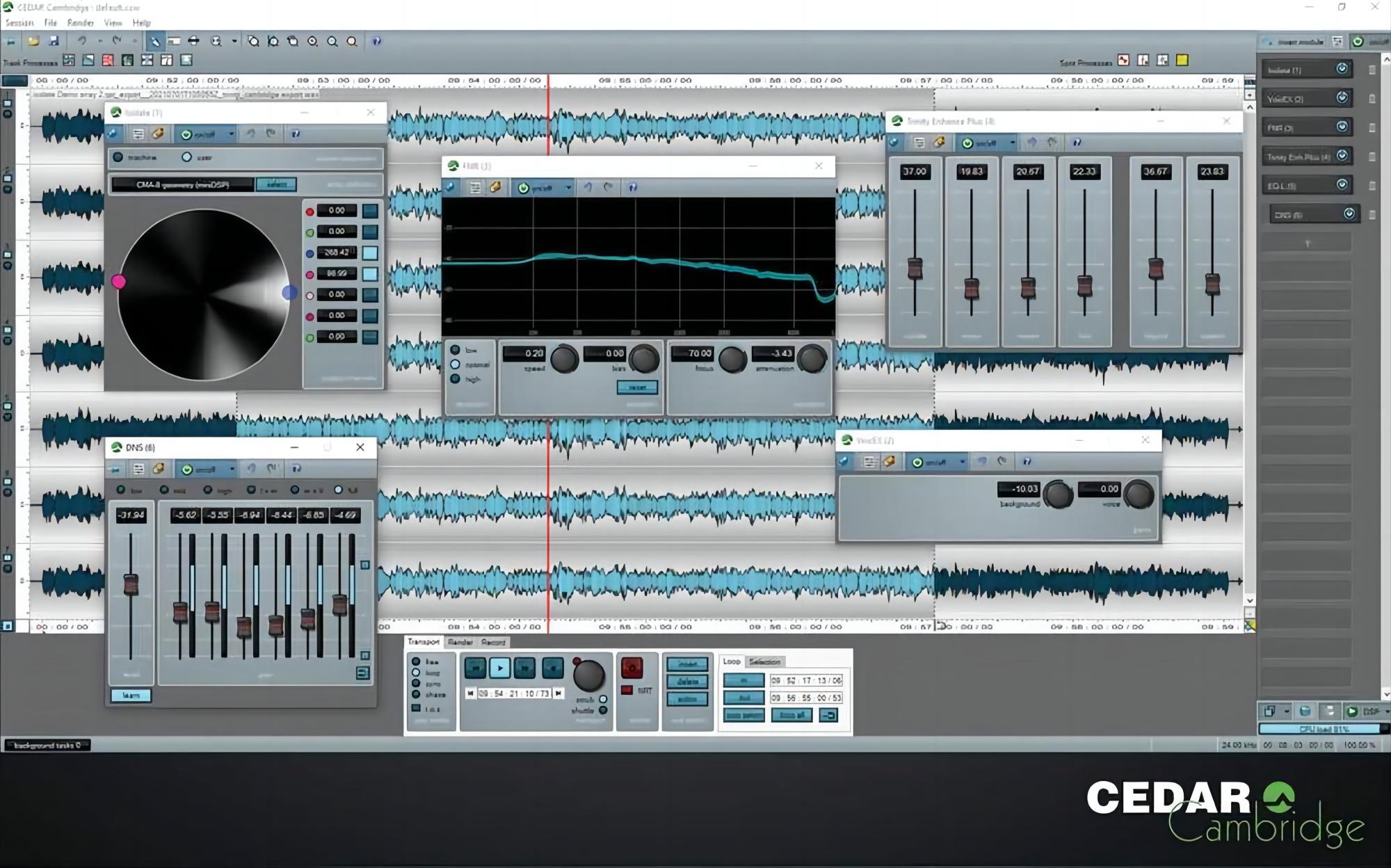
Task: Click the 37.00 fader in Trinity Enhance Plus
Action: (915, 268)
